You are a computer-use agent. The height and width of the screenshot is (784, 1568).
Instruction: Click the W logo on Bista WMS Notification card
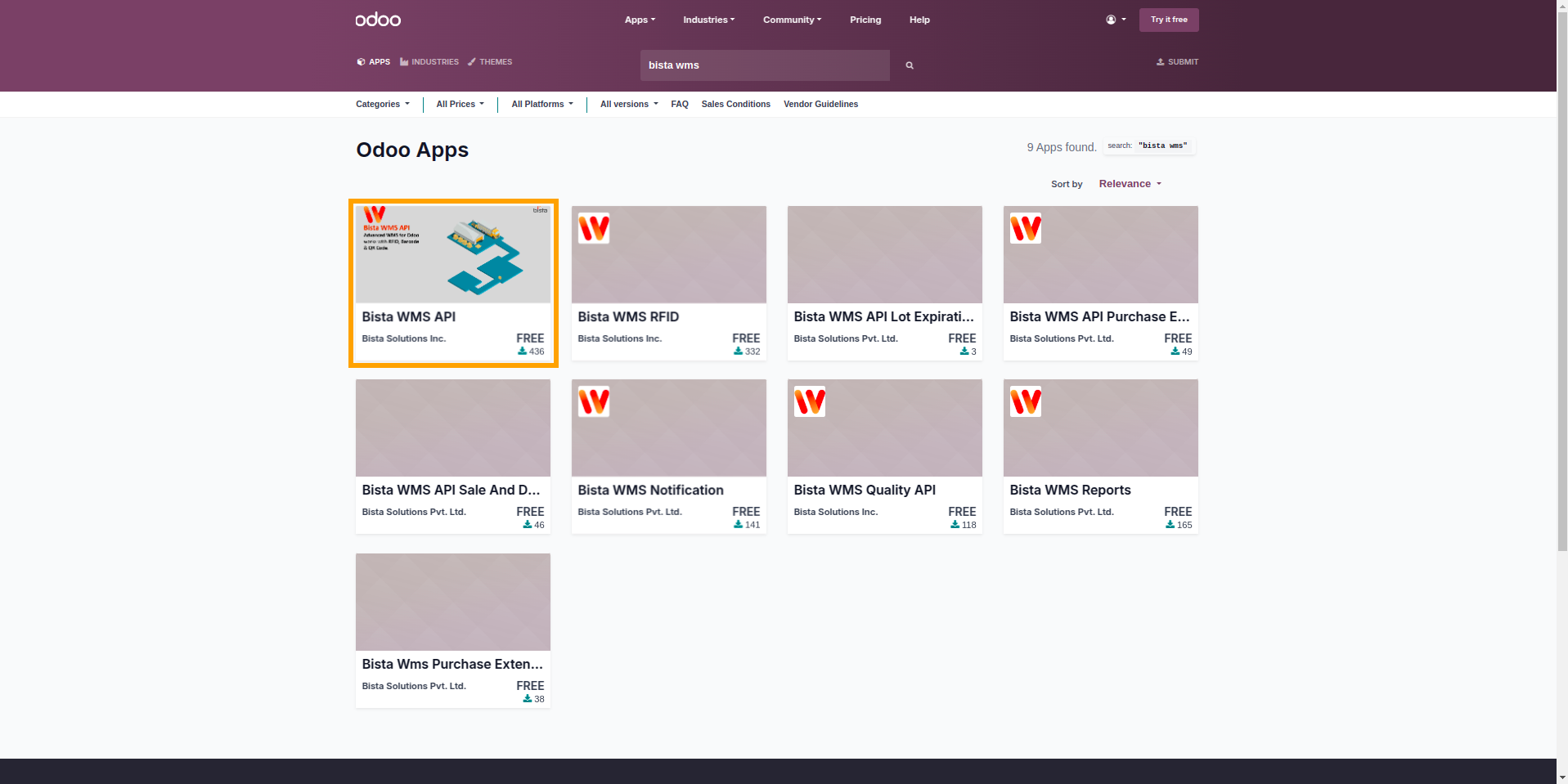[594, 401]
